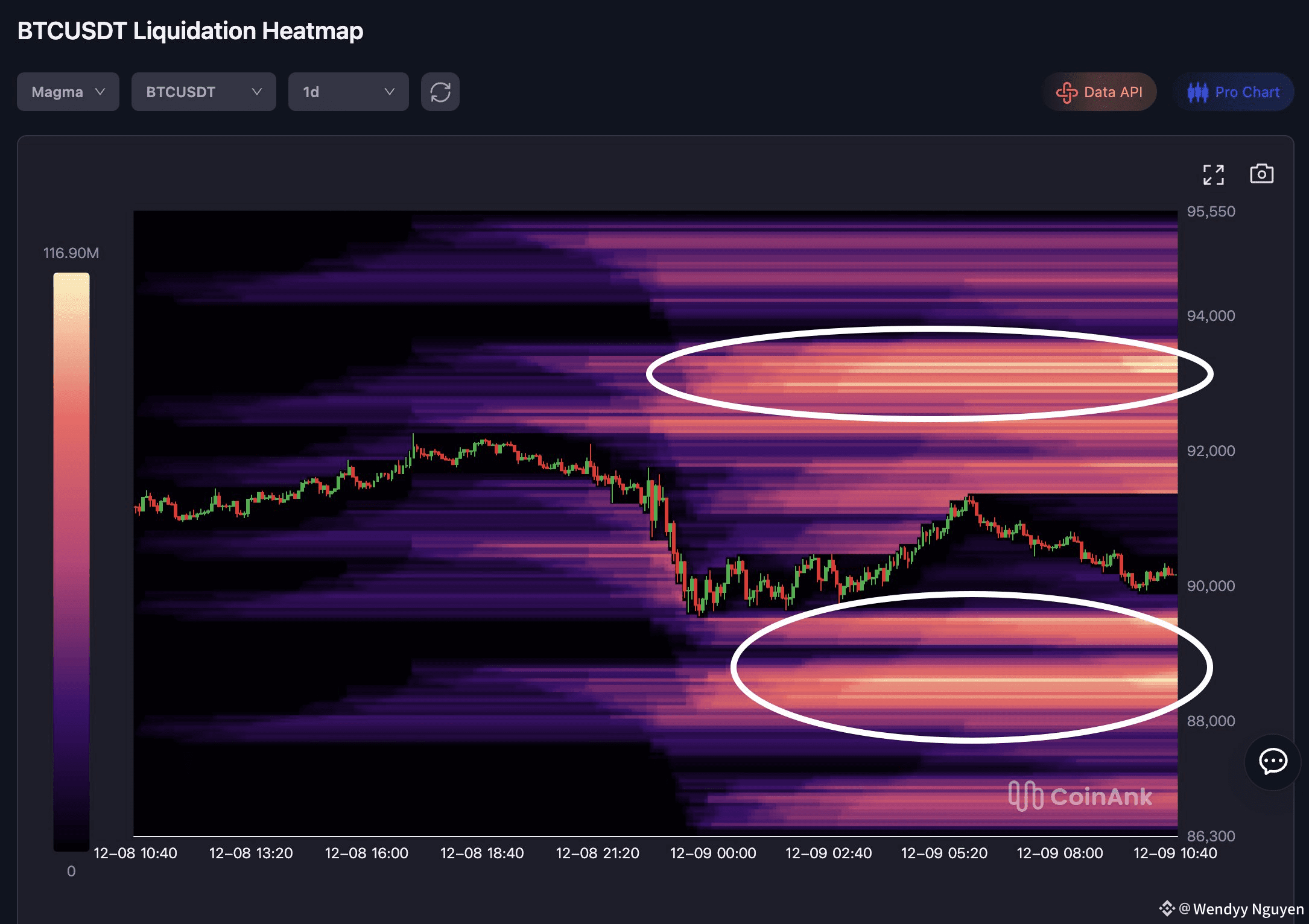Screen dimensions: 1309x924
Task: Open the 1d timeframe dropdown
Action: pos(348,92)
